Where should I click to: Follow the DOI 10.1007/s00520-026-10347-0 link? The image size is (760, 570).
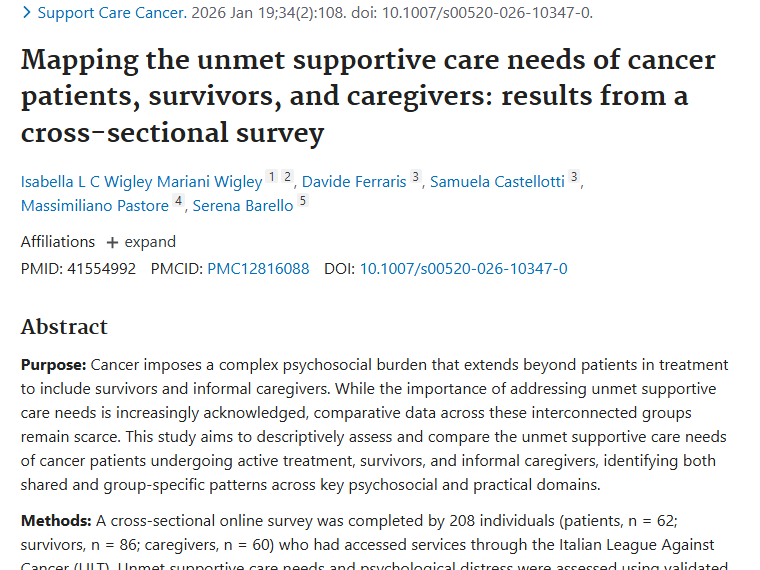pos(463,269)
